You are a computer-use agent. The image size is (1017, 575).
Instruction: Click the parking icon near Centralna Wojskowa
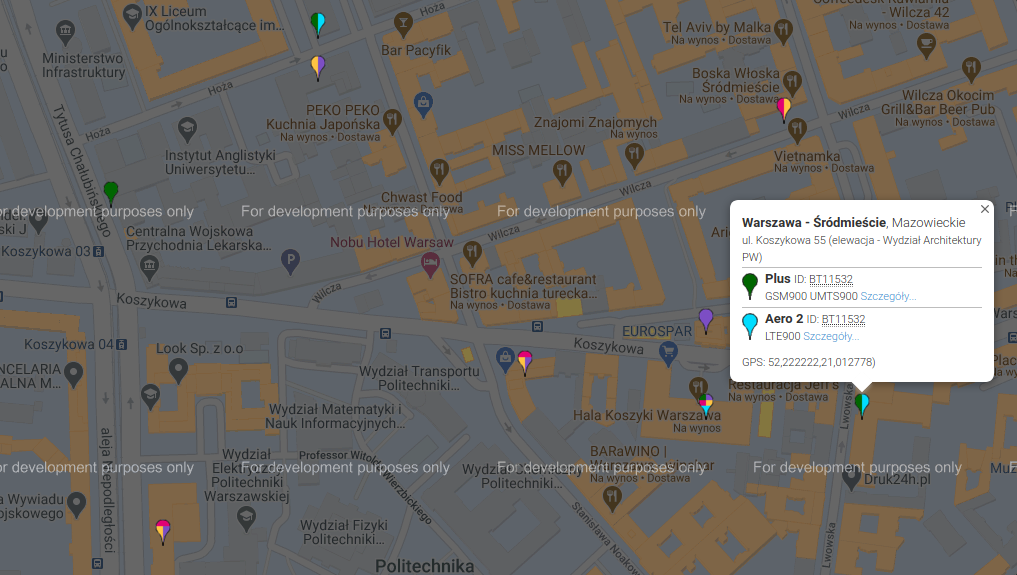coord(290,261)
